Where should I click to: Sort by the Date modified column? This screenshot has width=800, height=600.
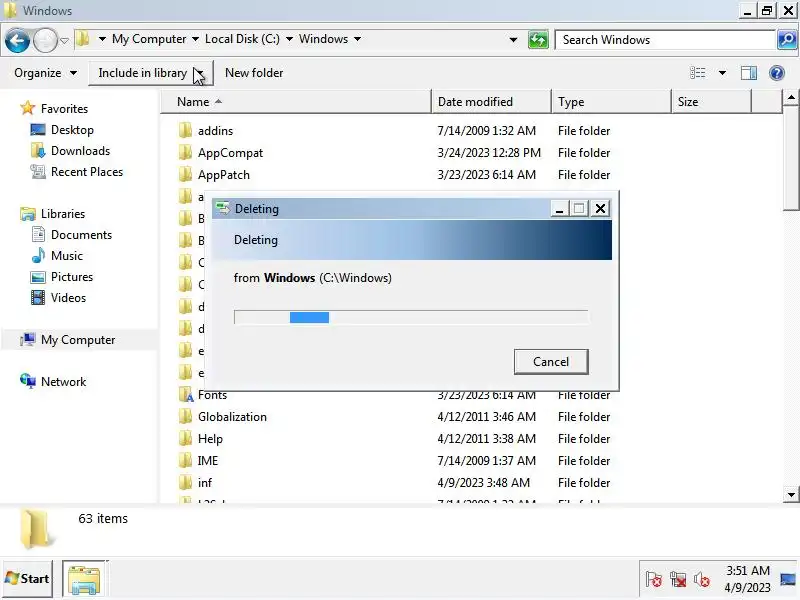pos(492,102)
